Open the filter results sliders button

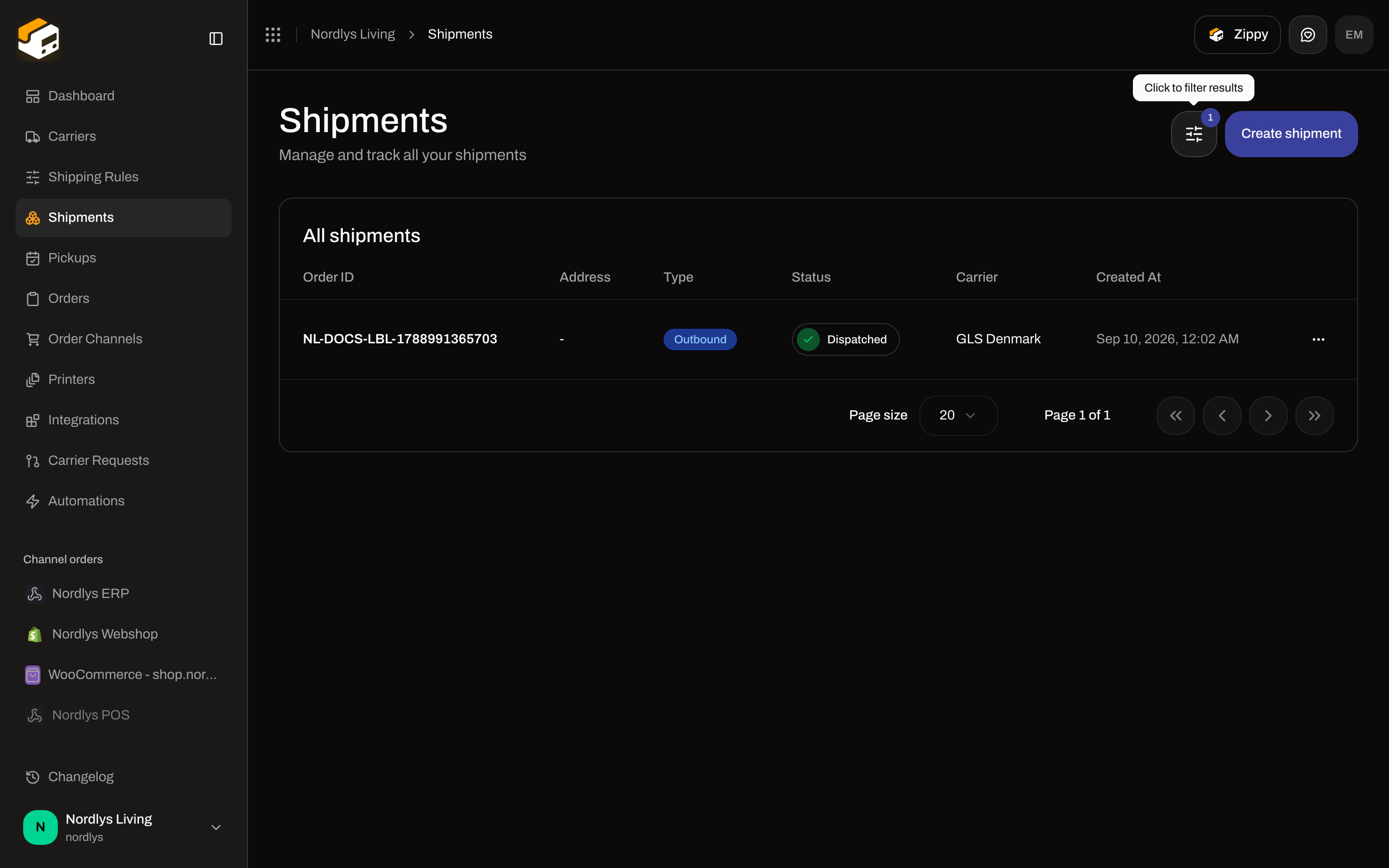click(1194, 134)
